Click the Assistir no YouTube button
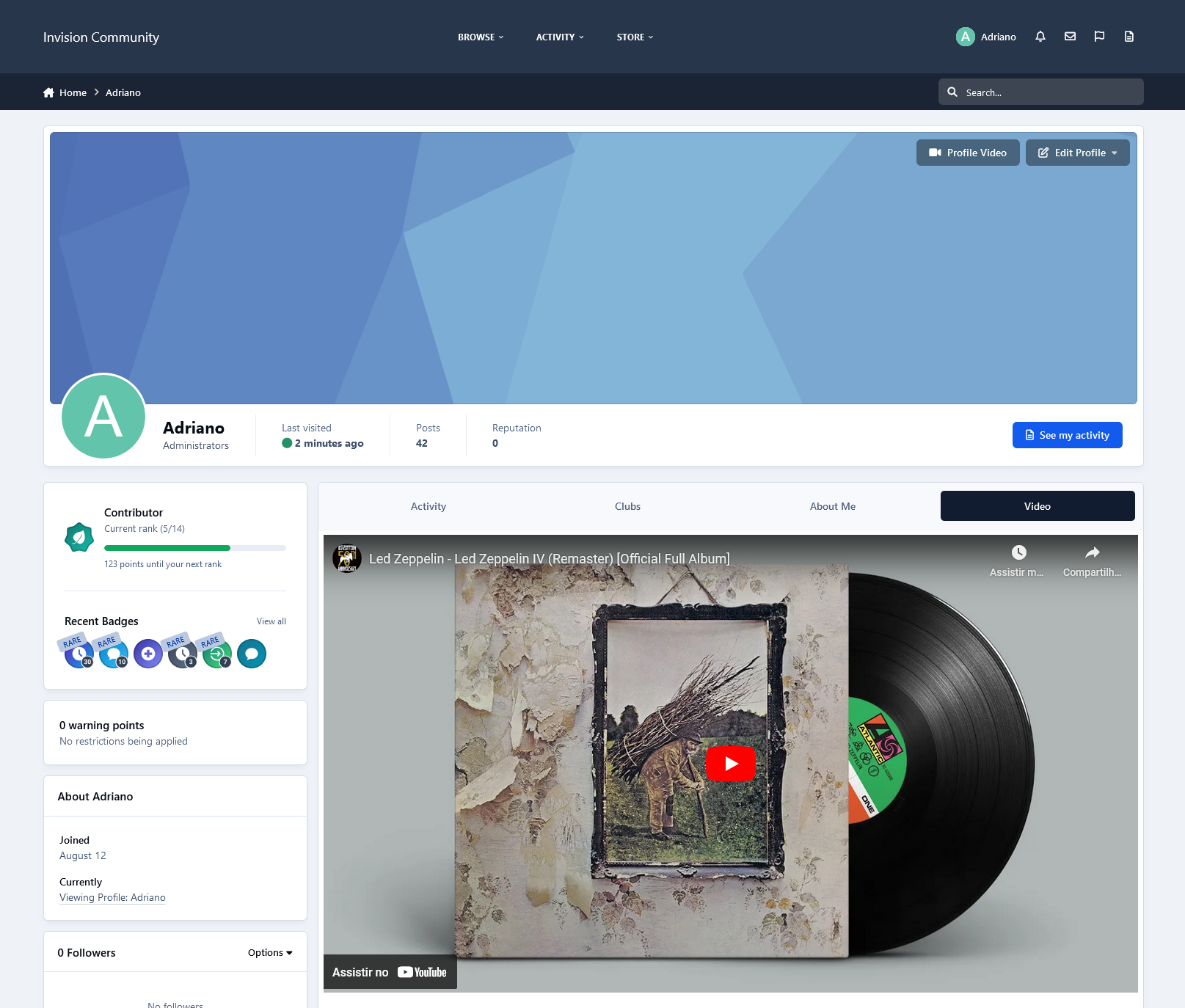1185x1008 pixels. [x=390, y=972]
